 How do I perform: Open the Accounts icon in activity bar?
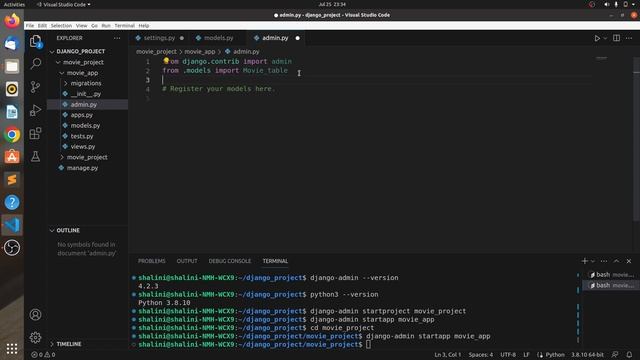coord(36,315)
